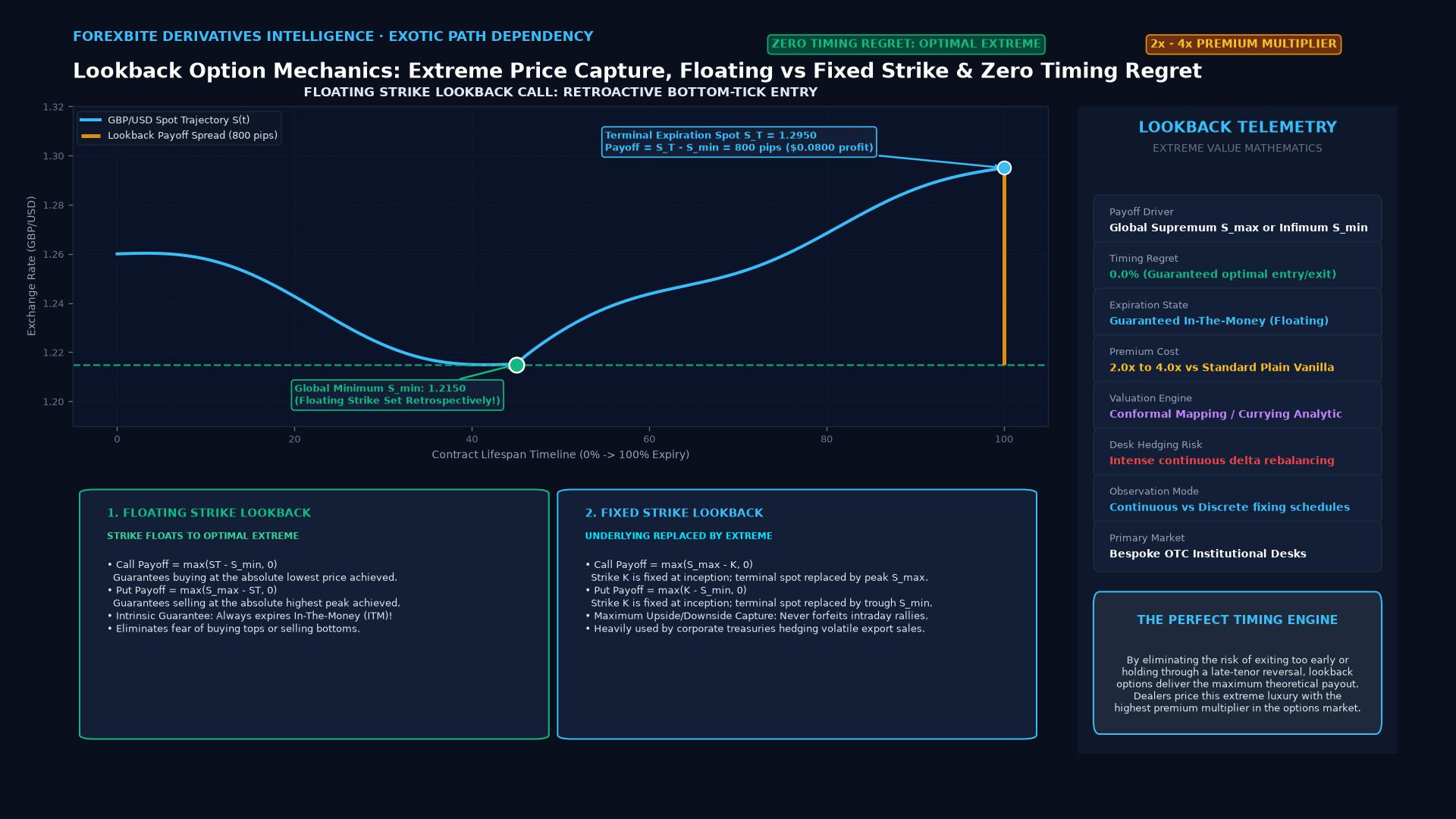The image size is (1456, 819).
Task: Click the chart title 'FLOATING STRIKE LOOKBACK CALL'
Action: coord(560,93)
